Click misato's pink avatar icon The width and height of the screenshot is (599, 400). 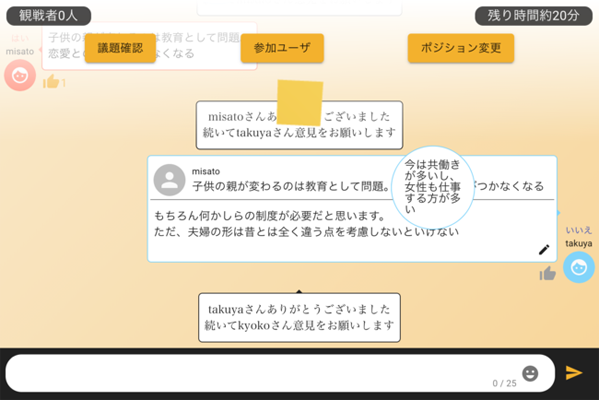(x=20, y=75)
